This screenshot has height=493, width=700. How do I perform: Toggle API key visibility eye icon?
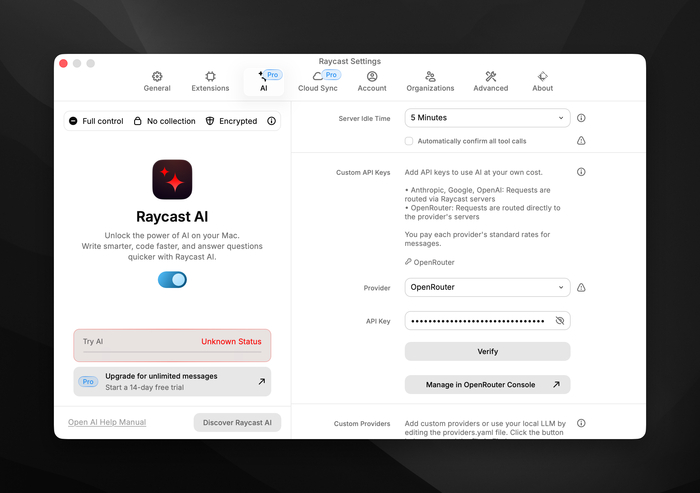pos(559,321)
